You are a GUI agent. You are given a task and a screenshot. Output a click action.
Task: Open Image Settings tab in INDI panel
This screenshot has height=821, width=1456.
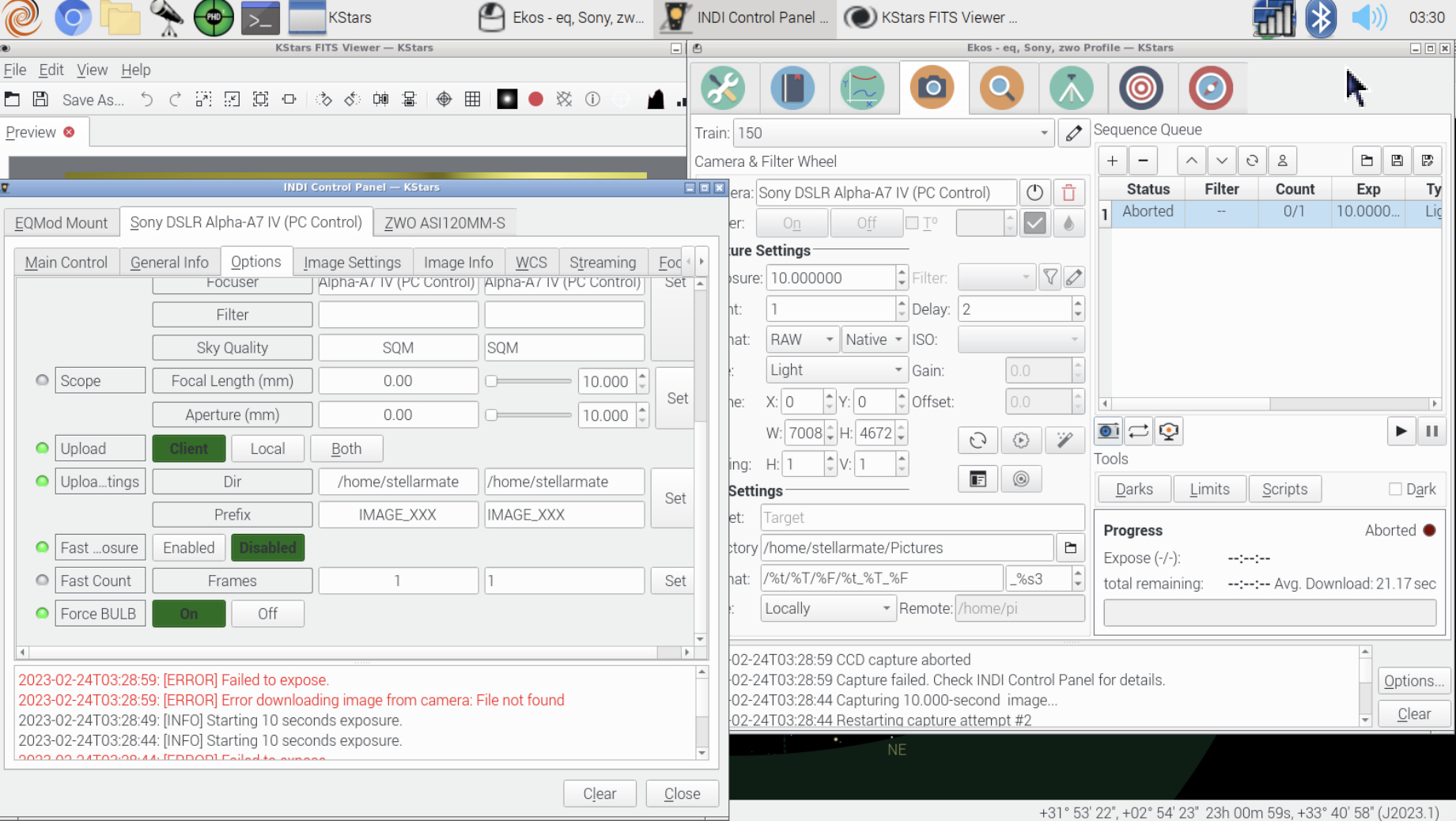pyautogui.click(x=352, y=262)
